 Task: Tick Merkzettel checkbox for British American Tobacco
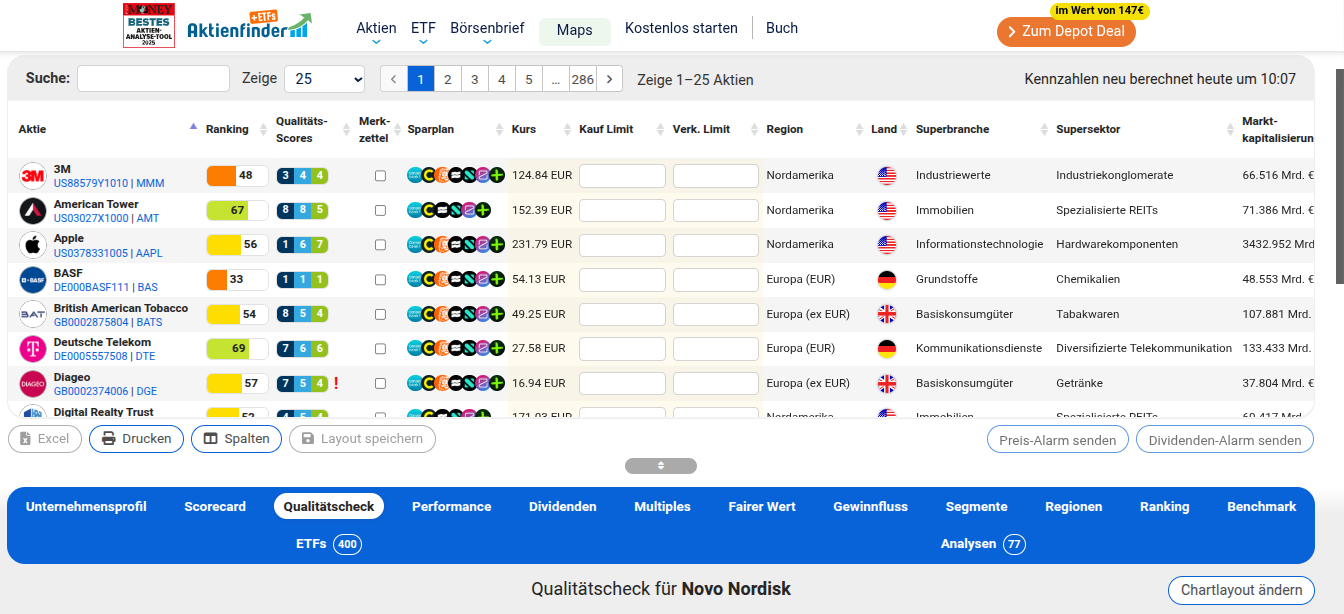380,314
